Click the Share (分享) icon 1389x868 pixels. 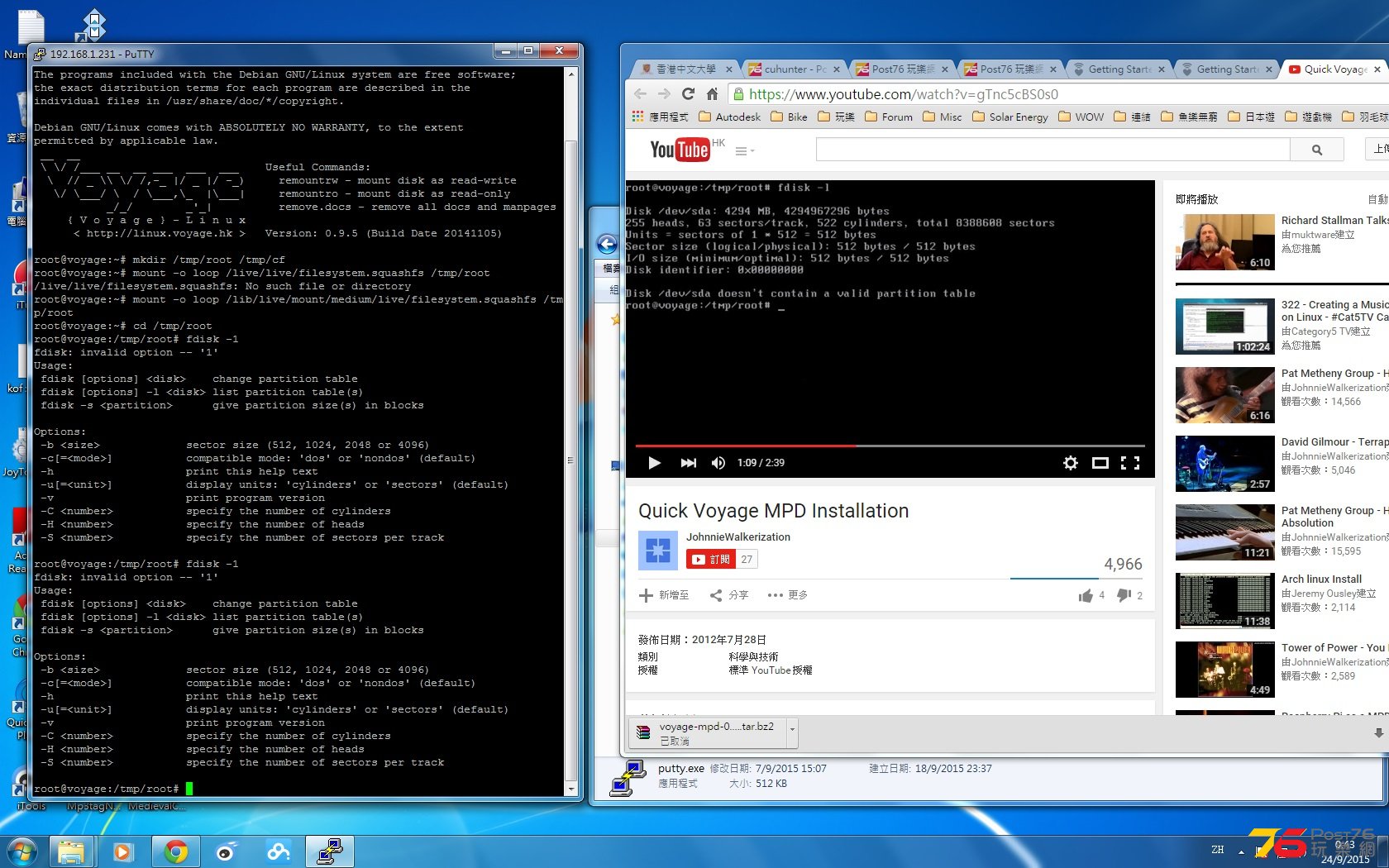[716, 595]
